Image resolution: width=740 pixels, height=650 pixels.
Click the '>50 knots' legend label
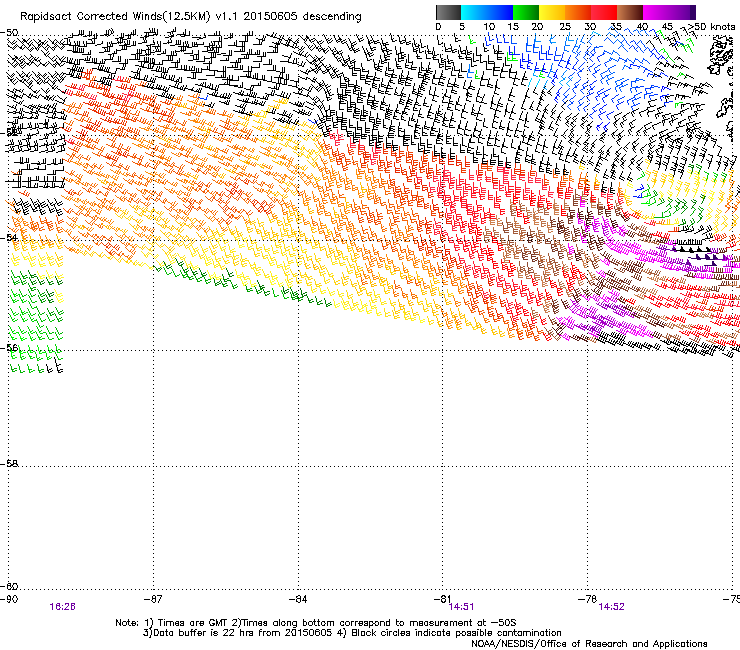712,26
